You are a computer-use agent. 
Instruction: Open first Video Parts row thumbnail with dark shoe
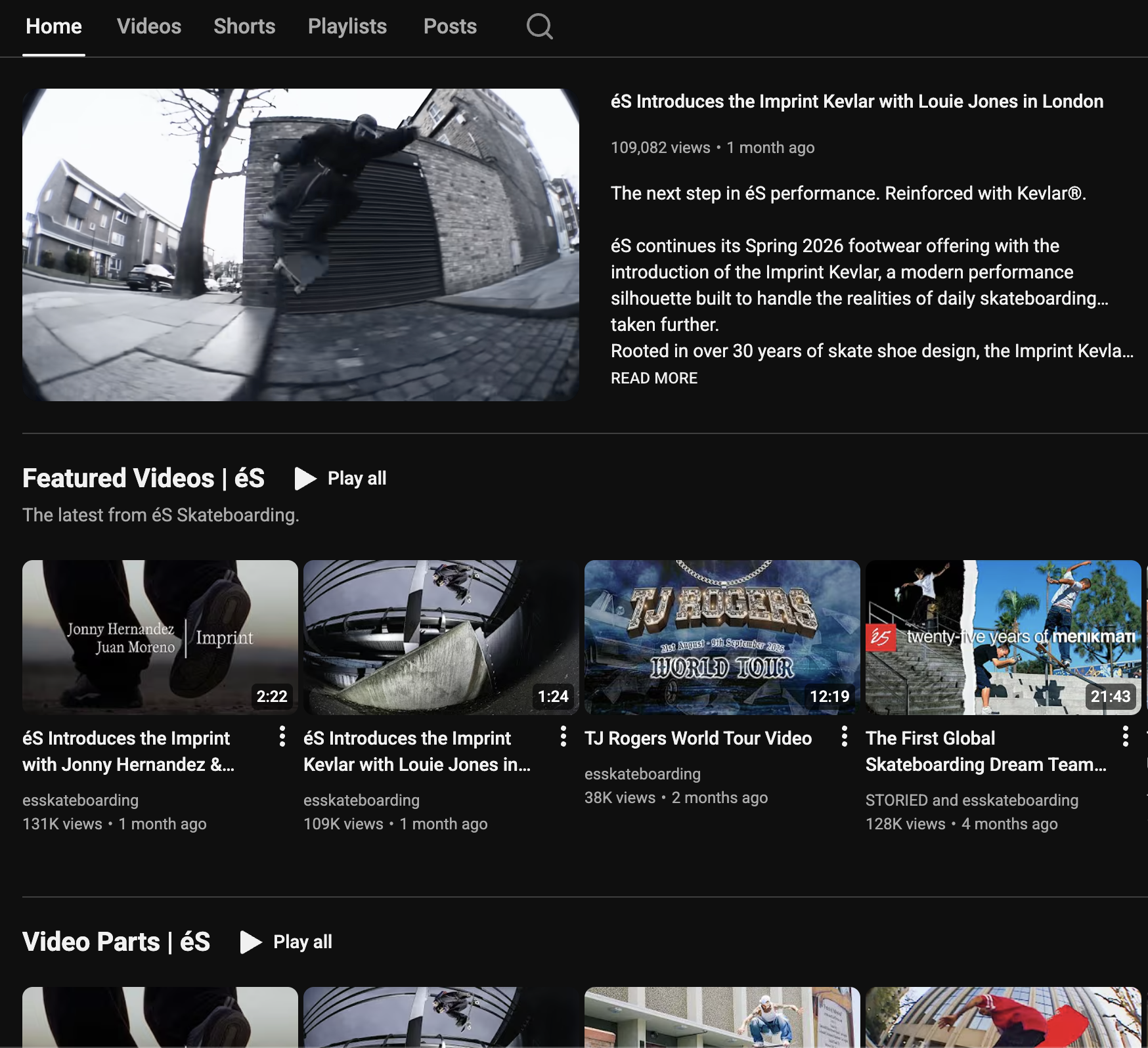coord(160,1017)
